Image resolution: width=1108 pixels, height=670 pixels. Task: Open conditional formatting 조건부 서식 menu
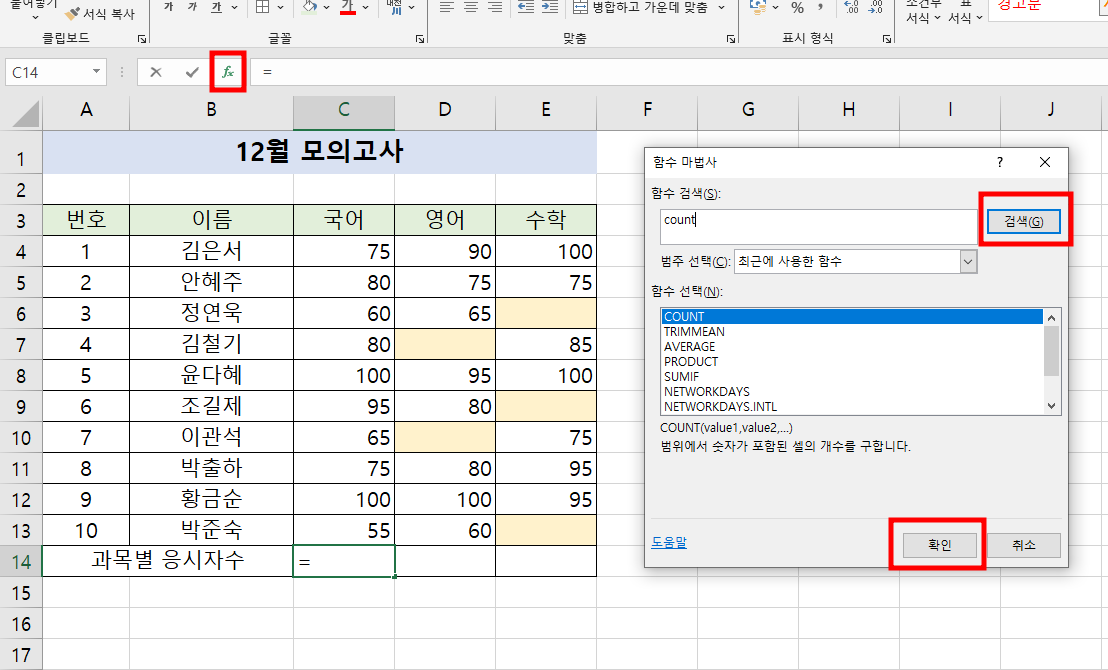tap(922, 11)
